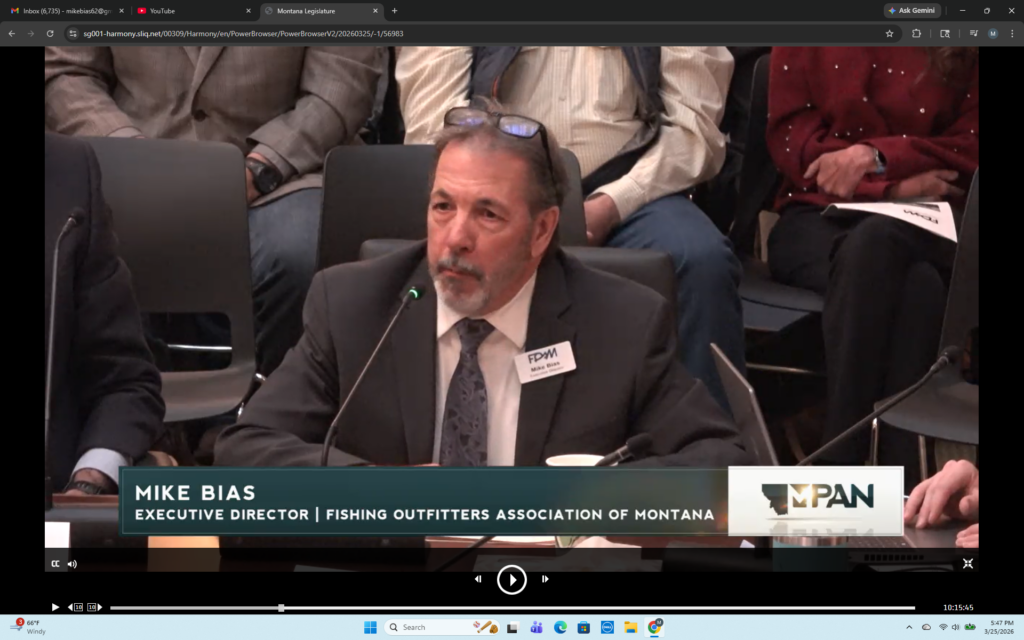Viewport: 1024px width, 640px height.
Task: Switch to the Gmail Inbox tab
Action: [65, 11]
